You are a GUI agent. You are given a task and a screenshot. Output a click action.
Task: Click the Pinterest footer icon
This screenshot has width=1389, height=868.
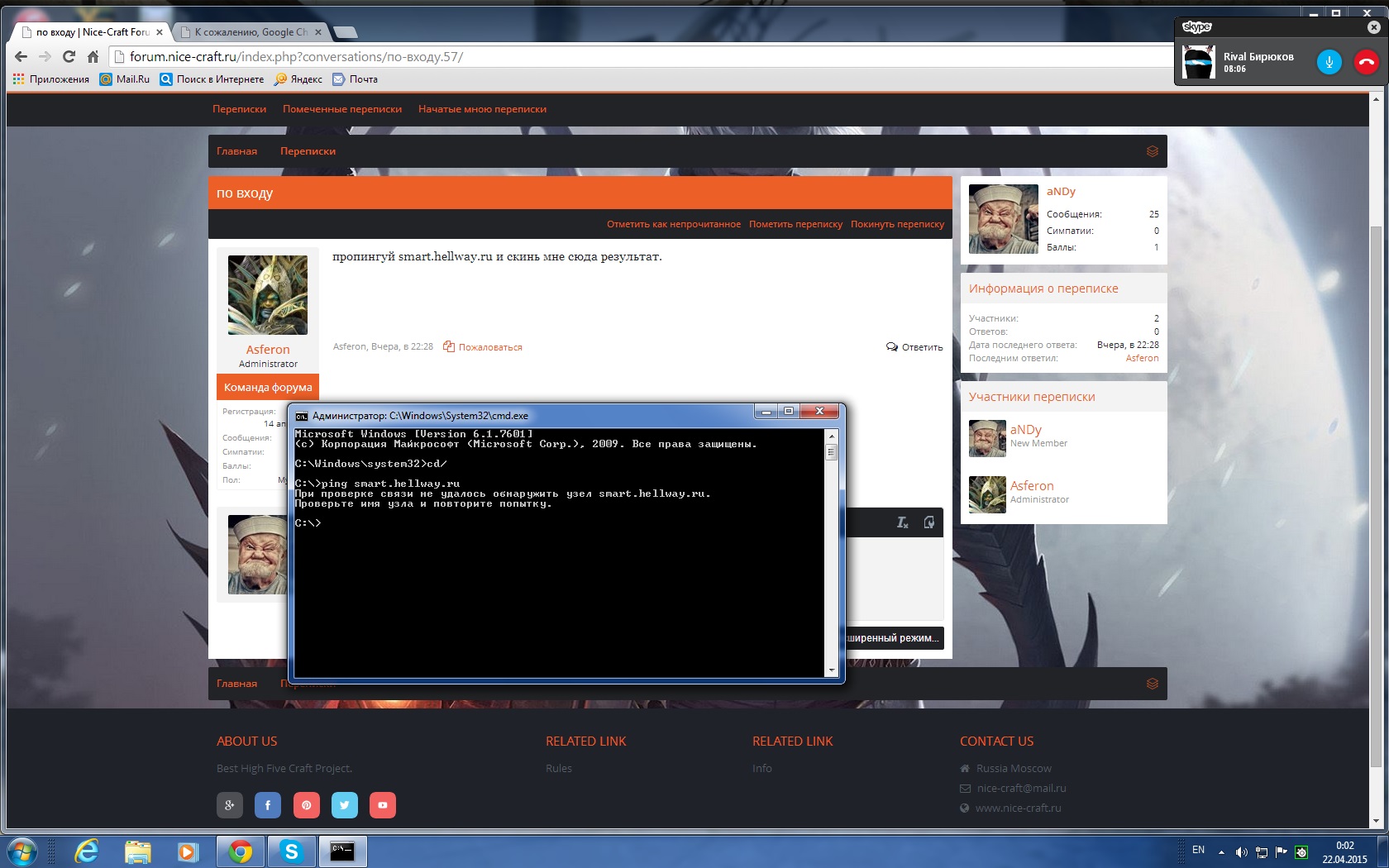(306, 804)
